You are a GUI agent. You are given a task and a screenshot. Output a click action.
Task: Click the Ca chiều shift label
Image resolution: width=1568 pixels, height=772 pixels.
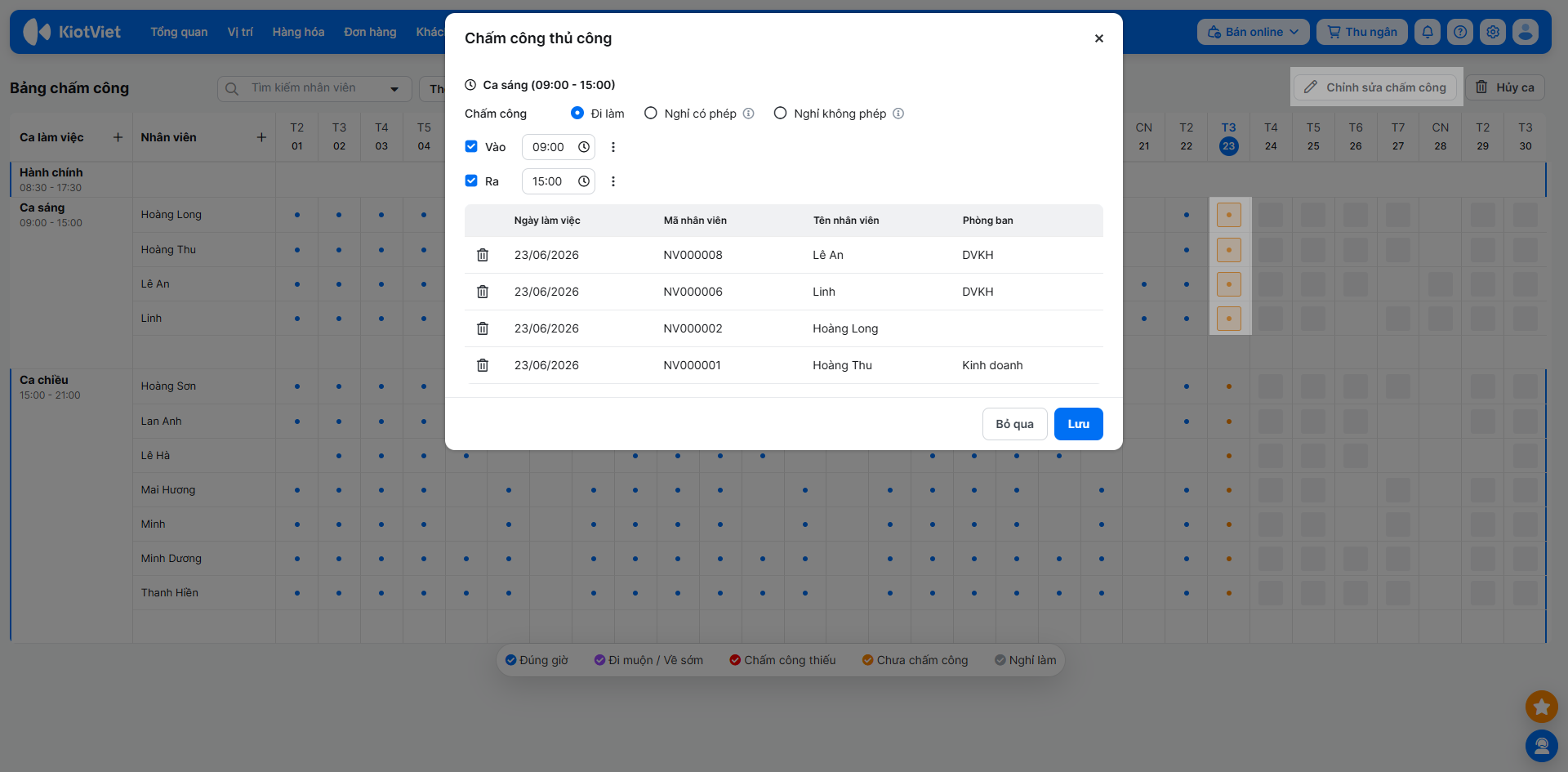44,380
